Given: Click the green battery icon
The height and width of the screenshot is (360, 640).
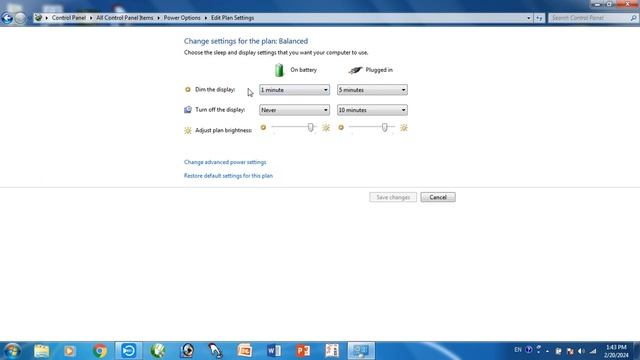Looking at the screenshot, I should pos(279,70).
